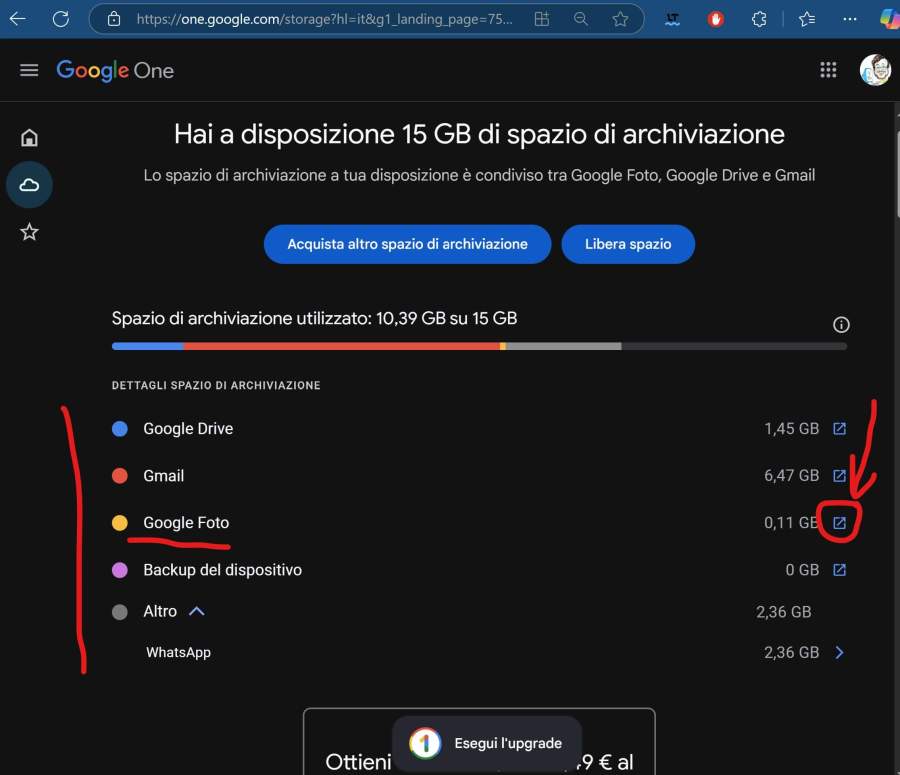Open the browser settings three-dot menu

pyautogui.click(x=850, y=19)
